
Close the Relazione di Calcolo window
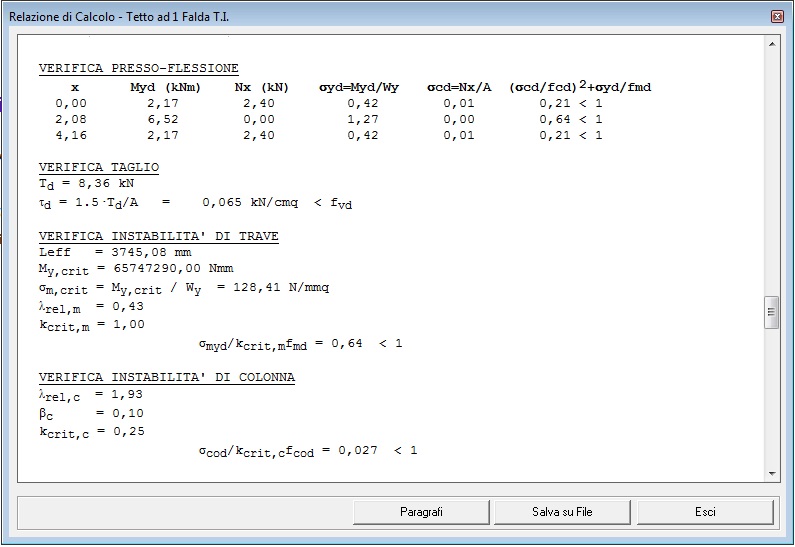pyautogui.click(x=777, y=17)
